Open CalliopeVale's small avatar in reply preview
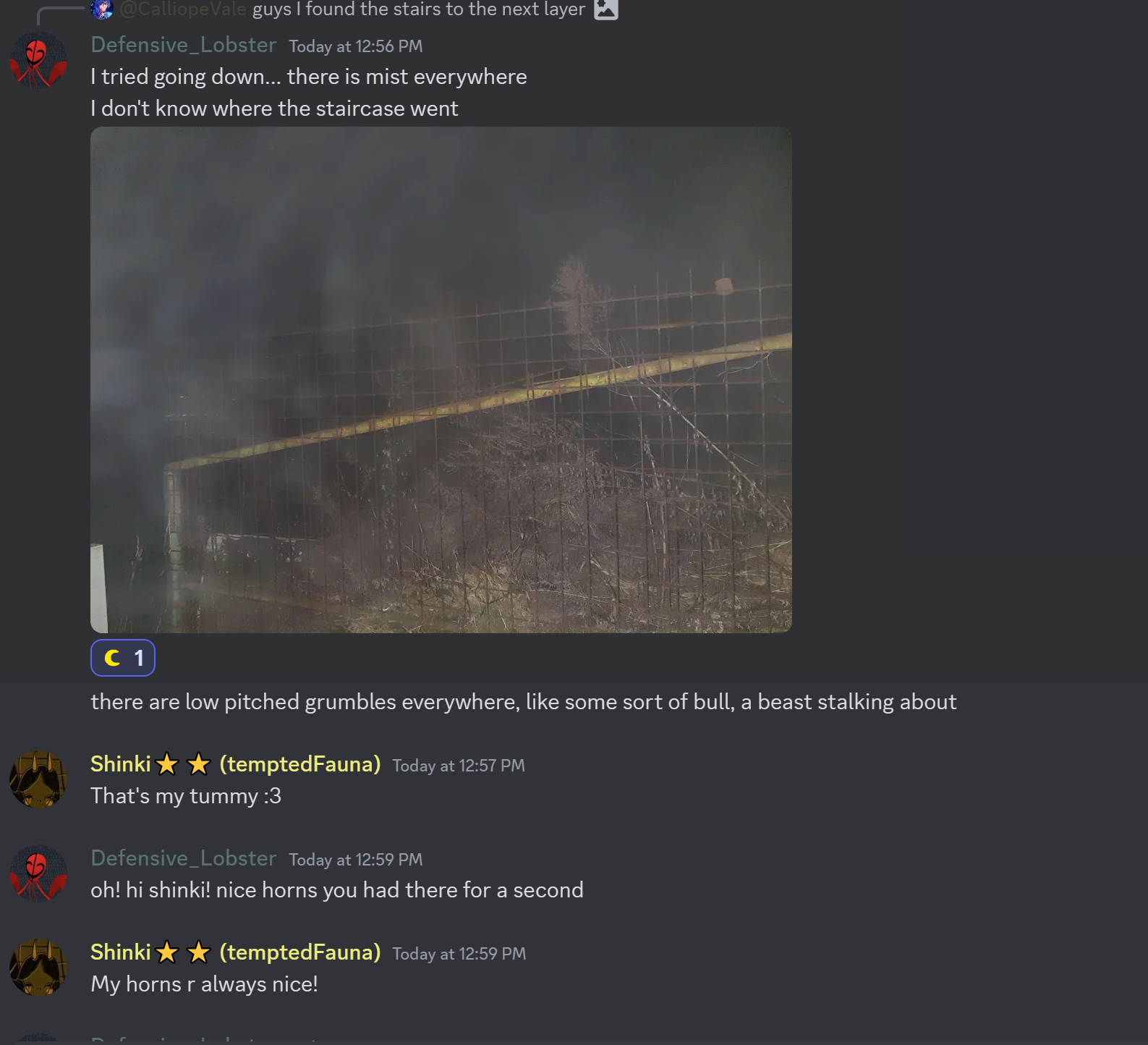This screenshot has width=1148, height=1045. (x=102, y=9)
